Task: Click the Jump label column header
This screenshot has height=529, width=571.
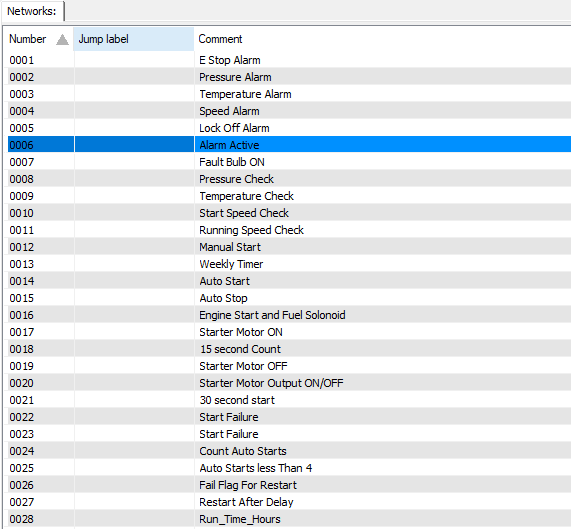Action: point(134,39)
